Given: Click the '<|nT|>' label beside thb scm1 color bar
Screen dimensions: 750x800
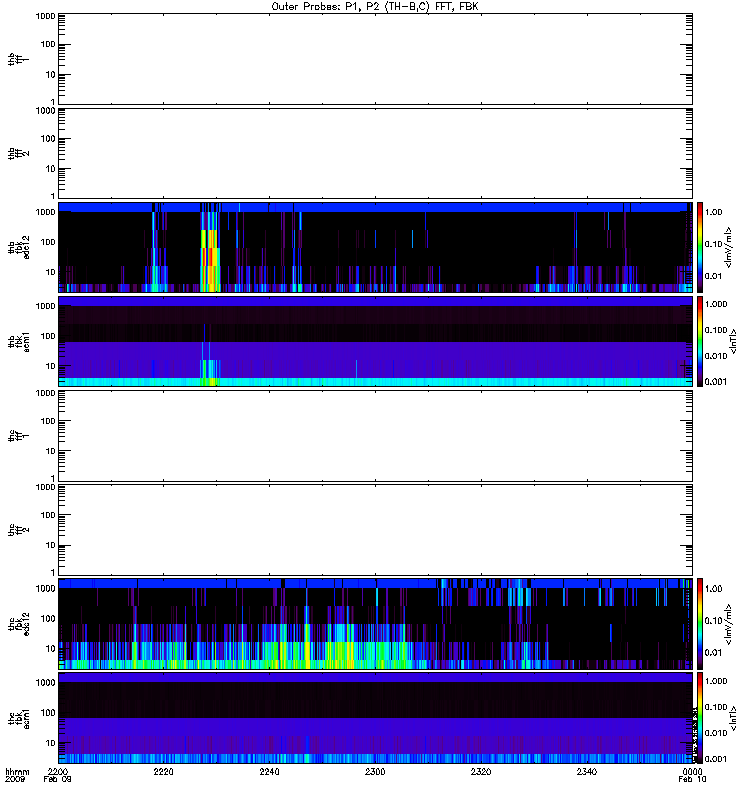Looking at the screenshot, I should (x=734, y=341).
